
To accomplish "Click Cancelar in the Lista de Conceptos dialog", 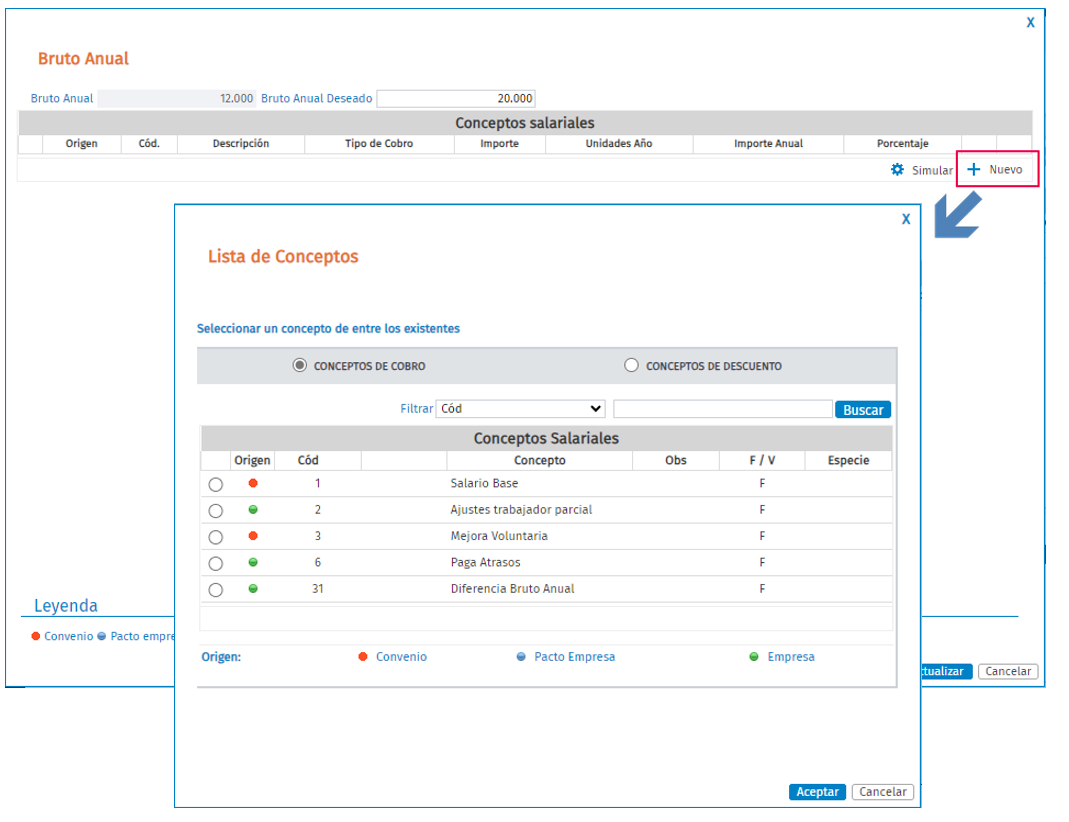I will [x=883, y=791].
